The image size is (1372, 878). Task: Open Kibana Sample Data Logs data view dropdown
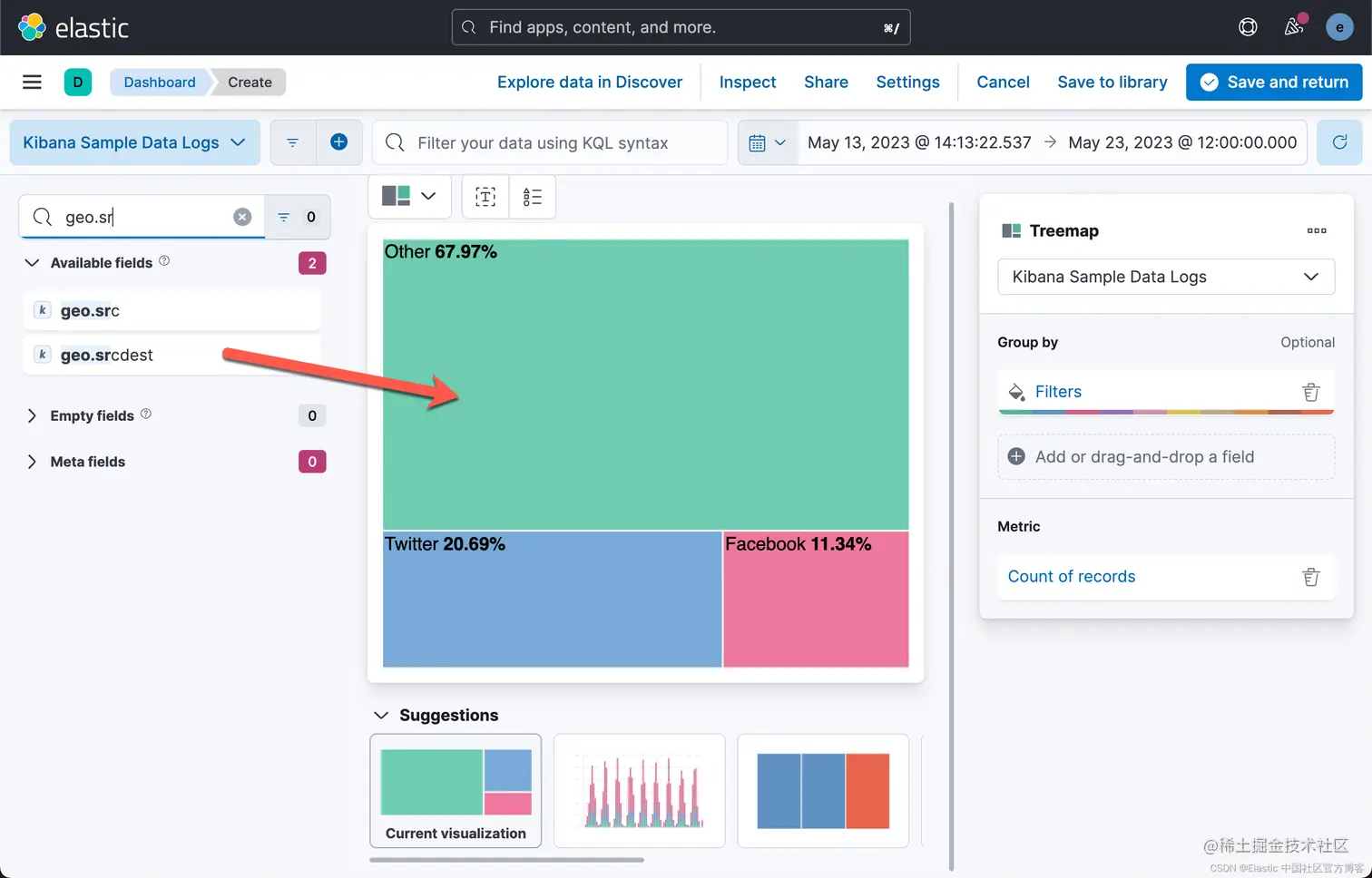134,142
